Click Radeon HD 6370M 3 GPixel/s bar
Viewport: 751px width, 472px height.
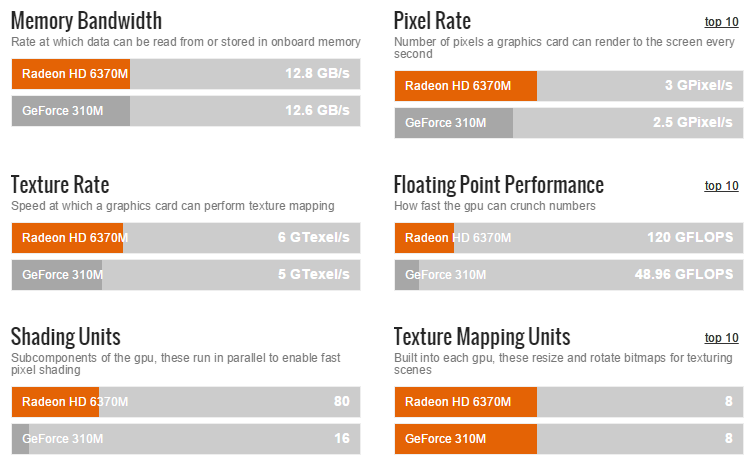point(569,86)
